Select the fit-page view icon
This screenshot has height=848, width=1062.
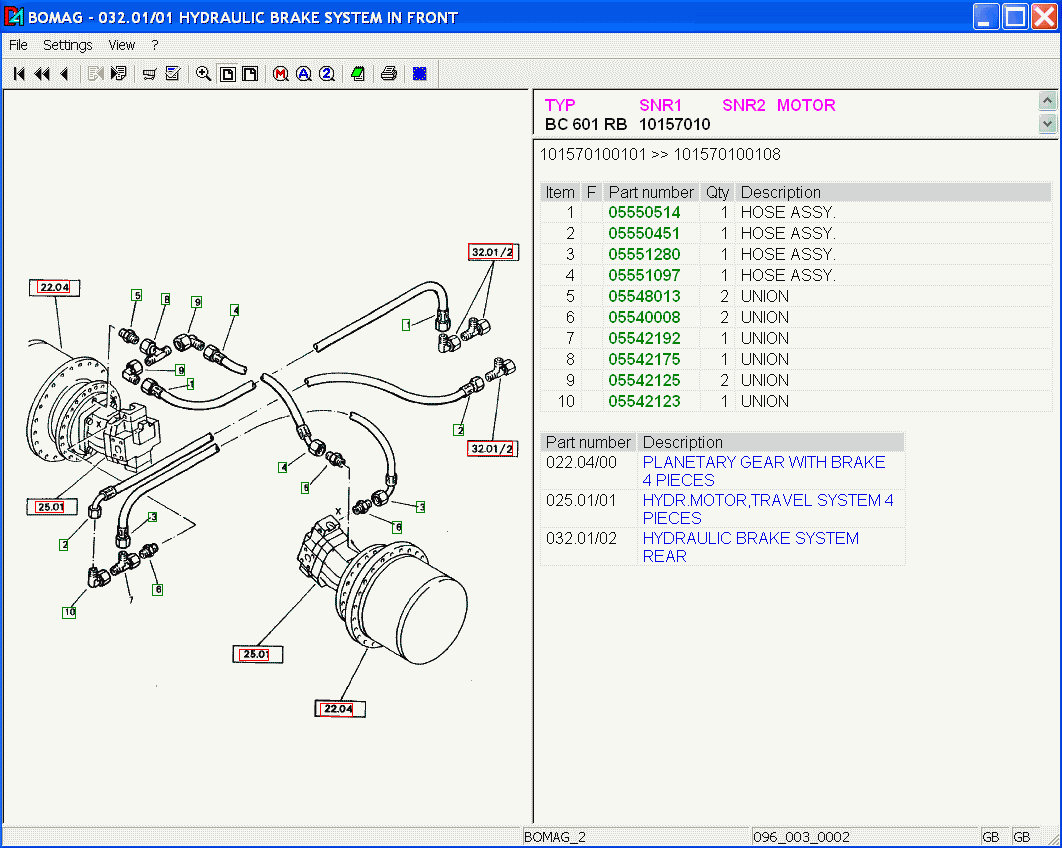click(x=228, y=74)
